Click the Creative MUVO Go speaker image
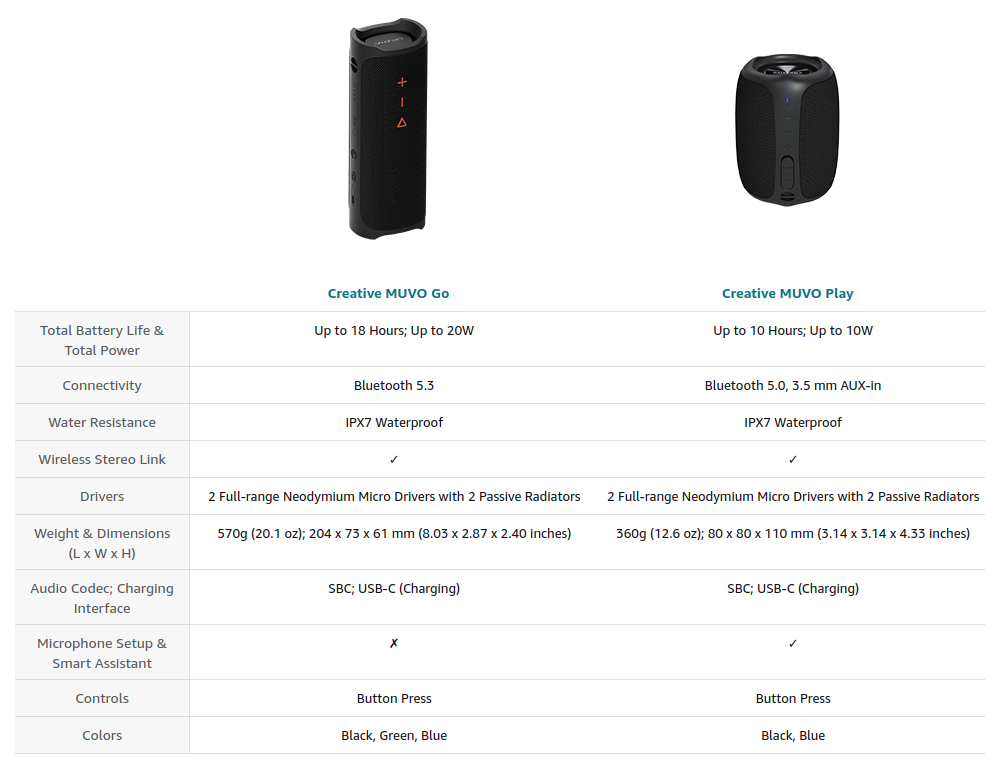 click(x=383, y=130)
